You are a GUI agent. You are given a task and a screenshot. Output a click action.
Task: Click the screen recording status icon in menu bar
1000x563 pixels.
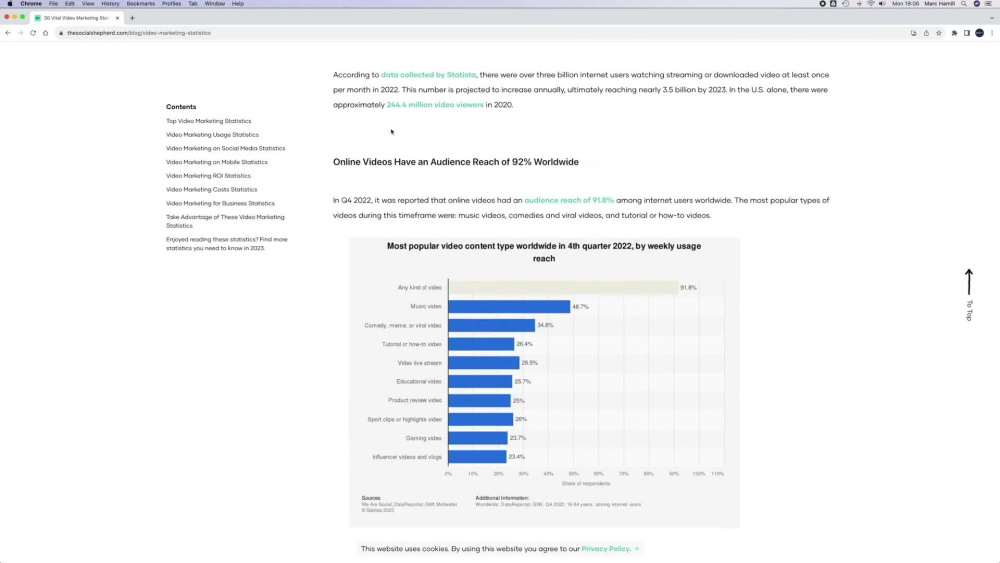point(823,4)
